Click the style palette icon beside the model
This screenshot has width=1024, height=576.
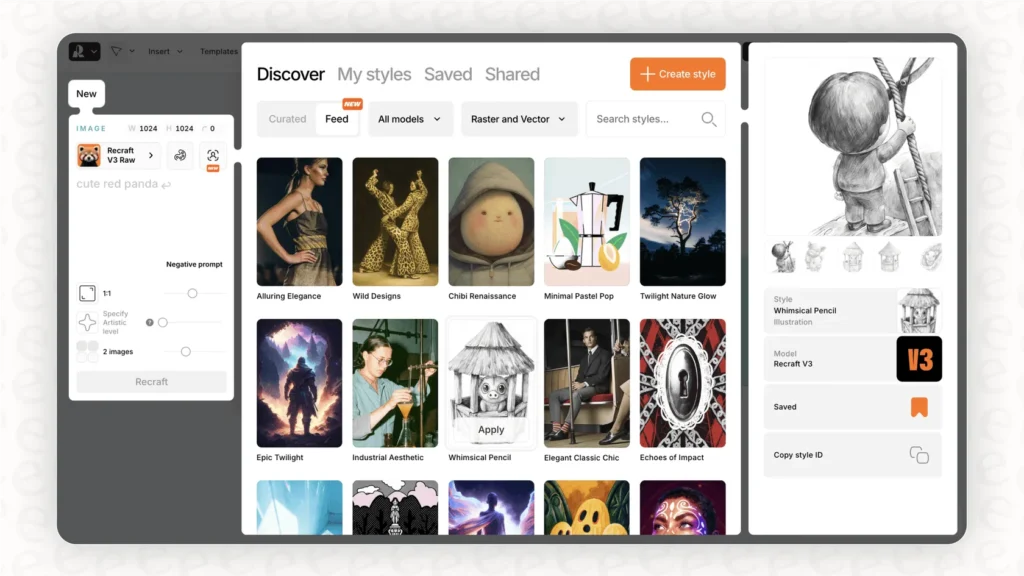tap(180, 155)
